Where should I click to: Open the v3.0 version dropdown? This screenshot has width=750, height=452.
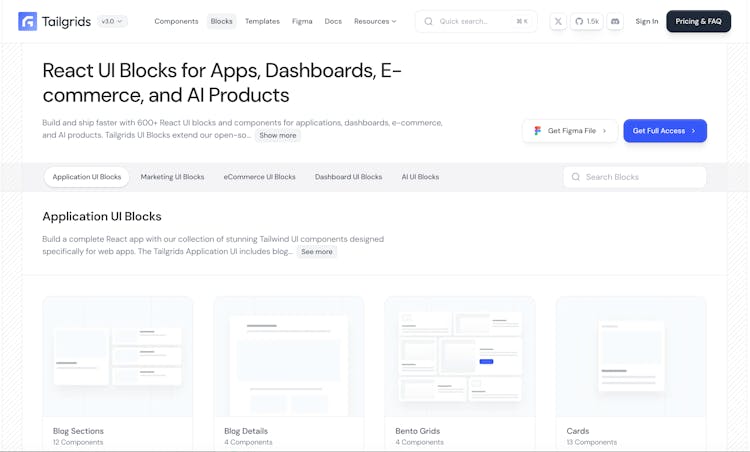click(x=113, y=21)
